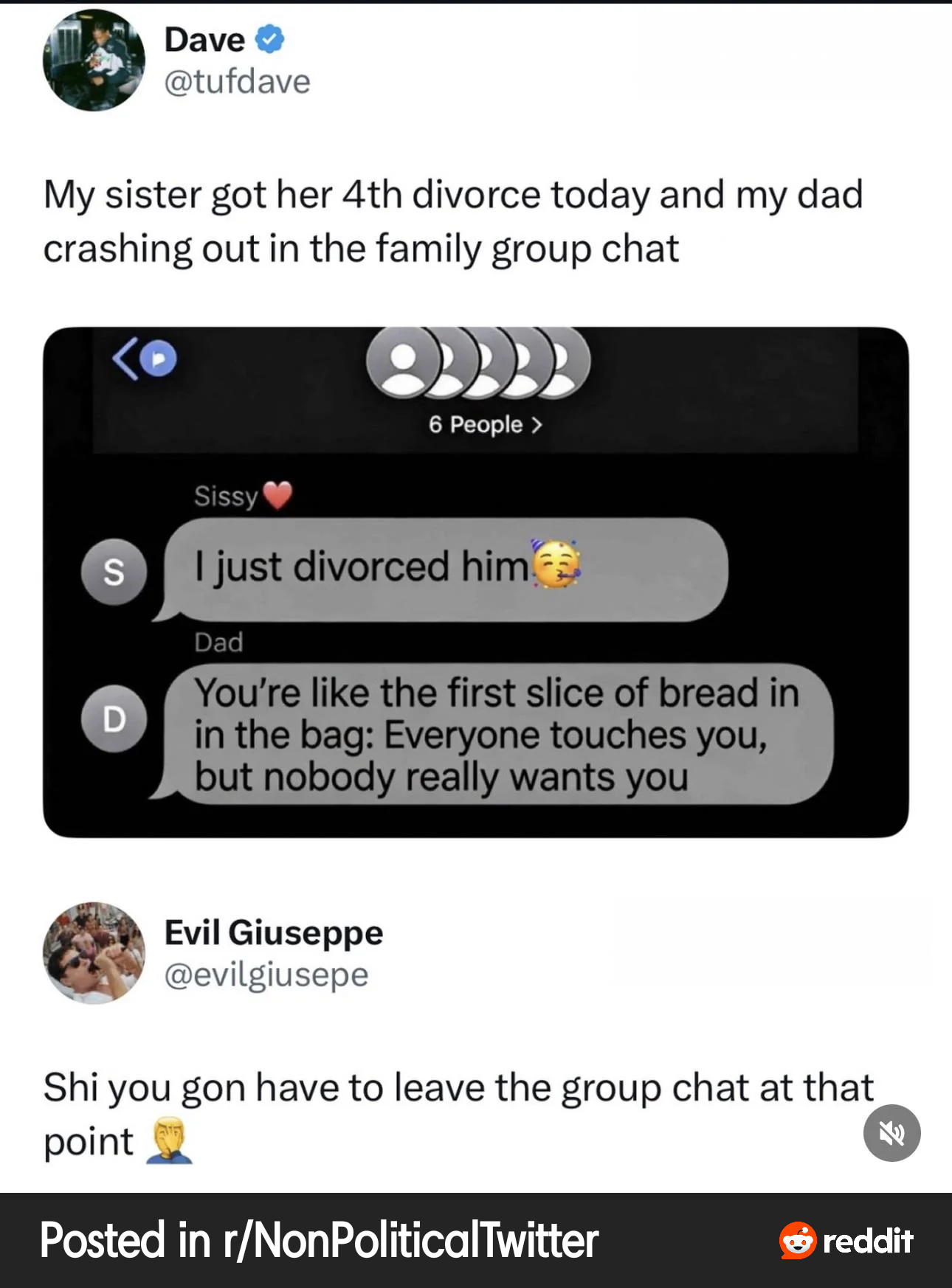Screen dimensions: 952x1288
Task: Open the r/NonPoliticalTwitter subreddit link
Action: pos(319,1240)
